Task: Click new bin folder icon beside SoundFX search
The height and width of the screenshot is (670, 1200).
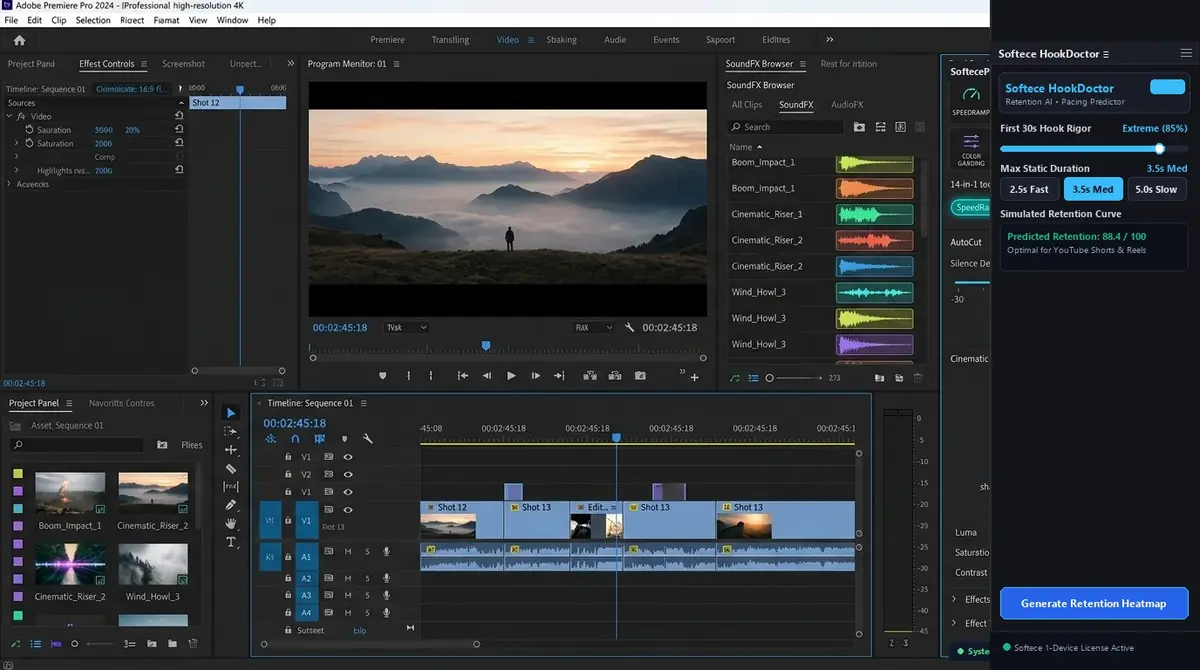Action: [859, 127]
